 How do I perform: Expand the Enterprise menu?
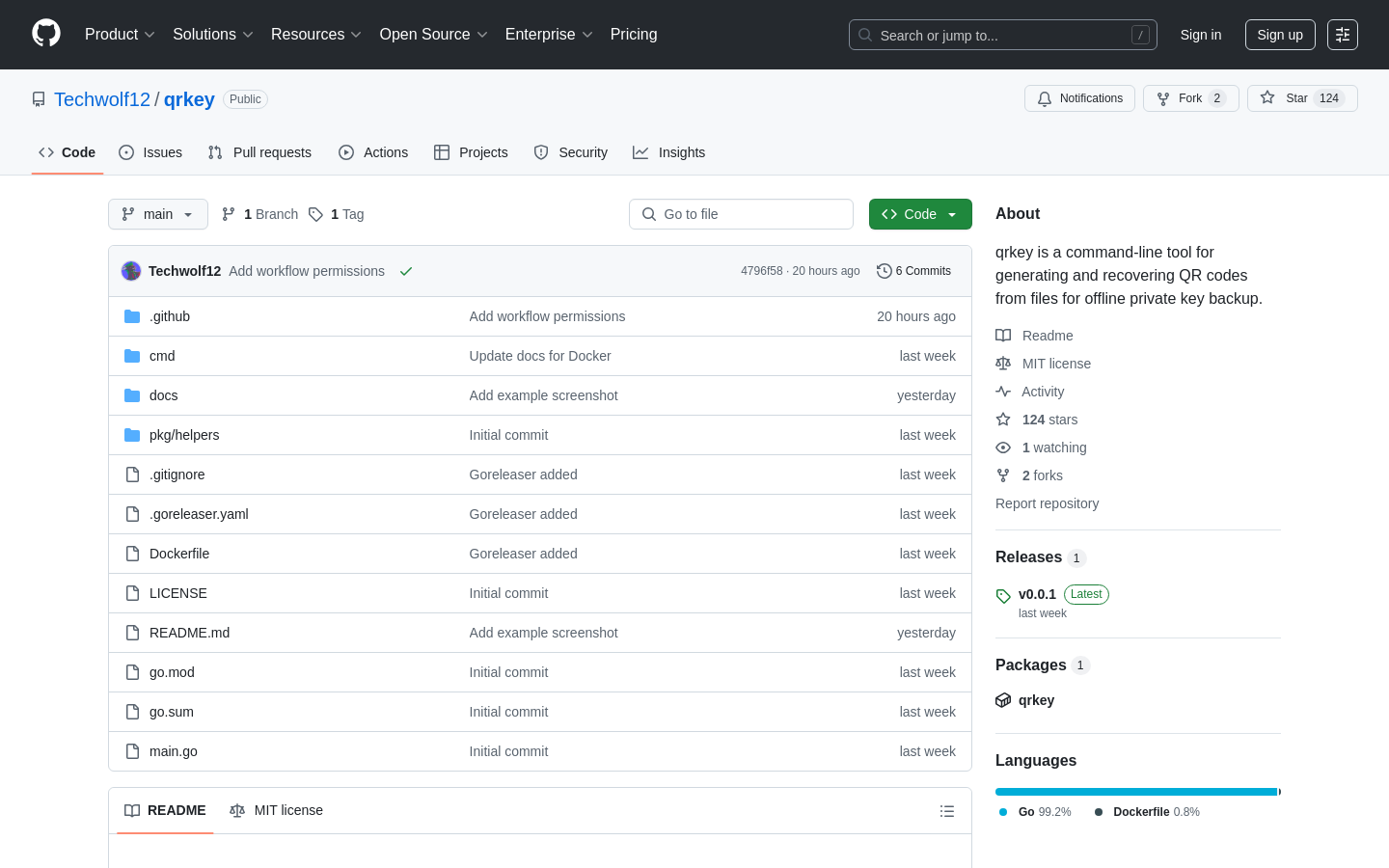549,35
